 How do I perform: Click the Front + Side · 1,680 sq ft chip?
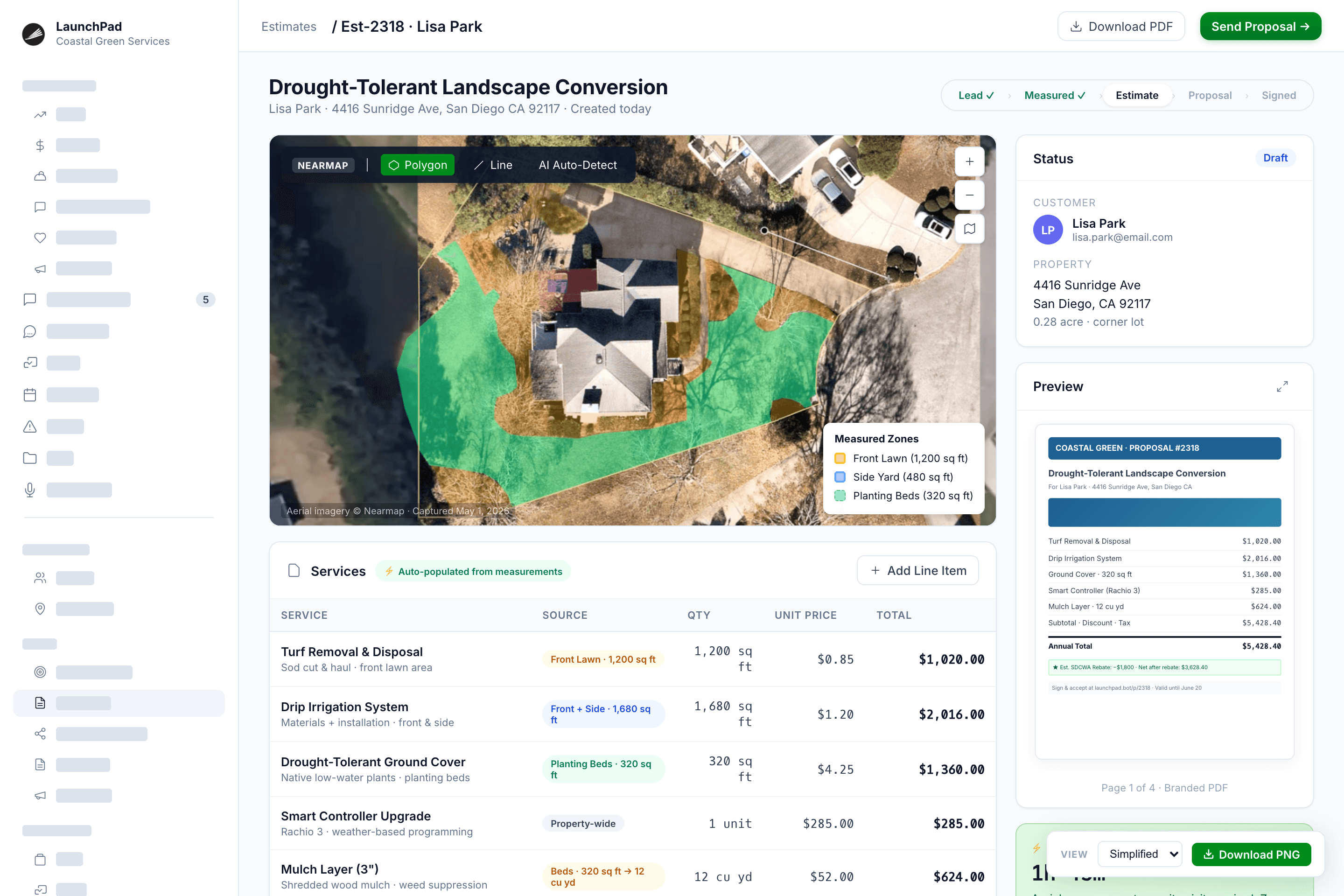click(603, 714)
